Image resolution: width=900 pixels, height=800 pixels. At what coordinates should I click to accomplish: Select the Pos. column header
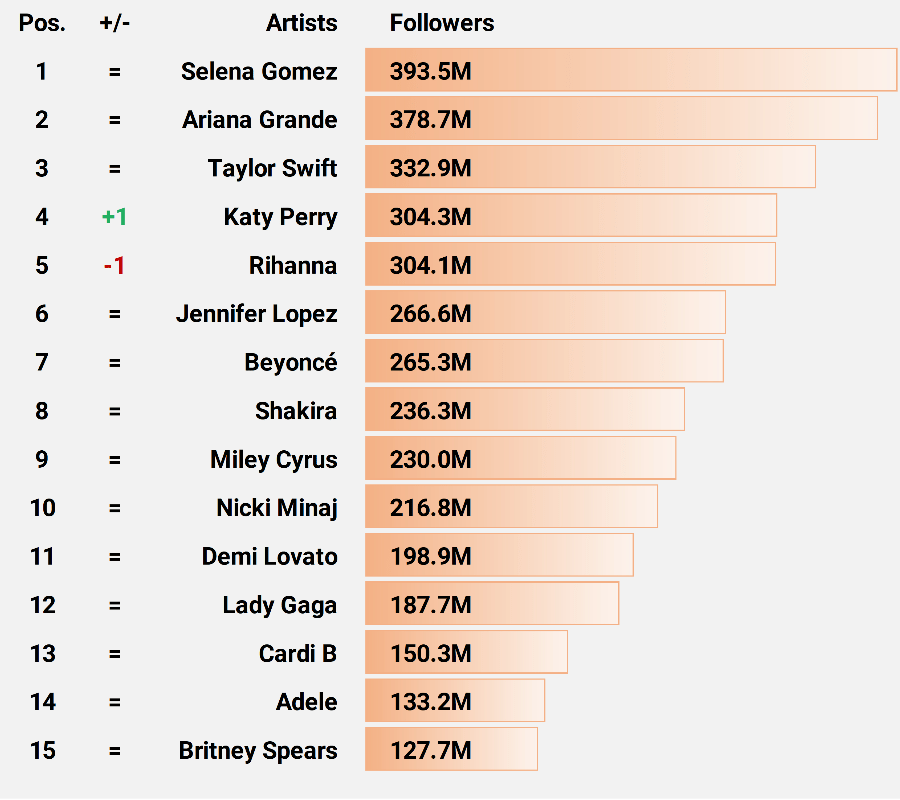pyautogui.click(x=42, y=23)
